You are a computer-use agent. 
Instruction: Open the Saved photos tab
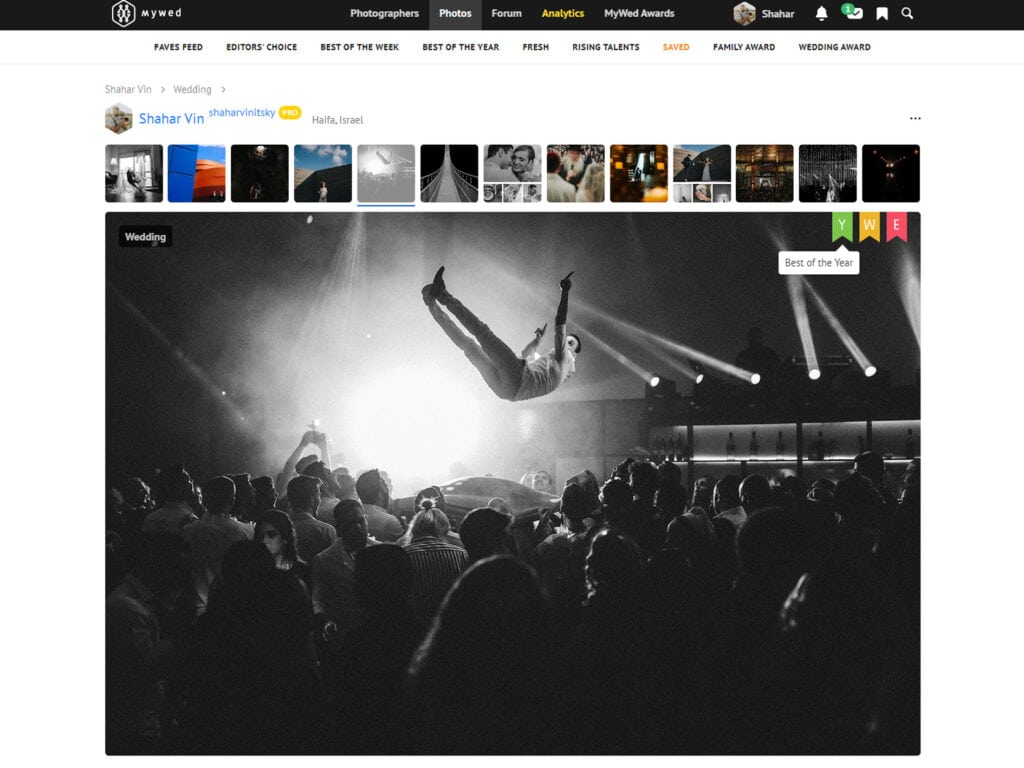pos(675,47)
